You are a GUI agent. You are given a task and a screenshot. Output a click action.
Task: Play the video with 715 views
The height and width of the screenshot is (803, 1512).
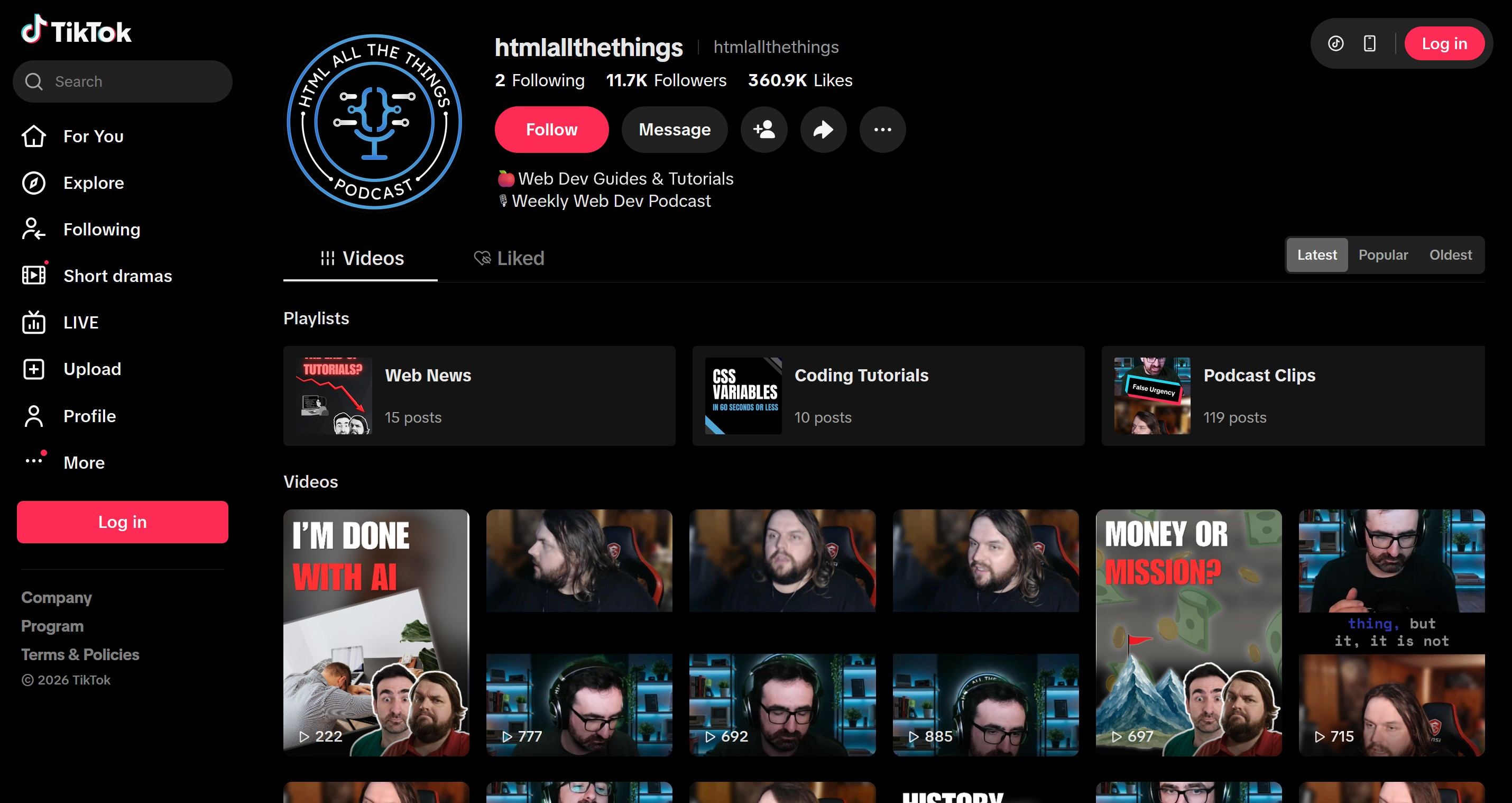click(x=1391, y=633)
